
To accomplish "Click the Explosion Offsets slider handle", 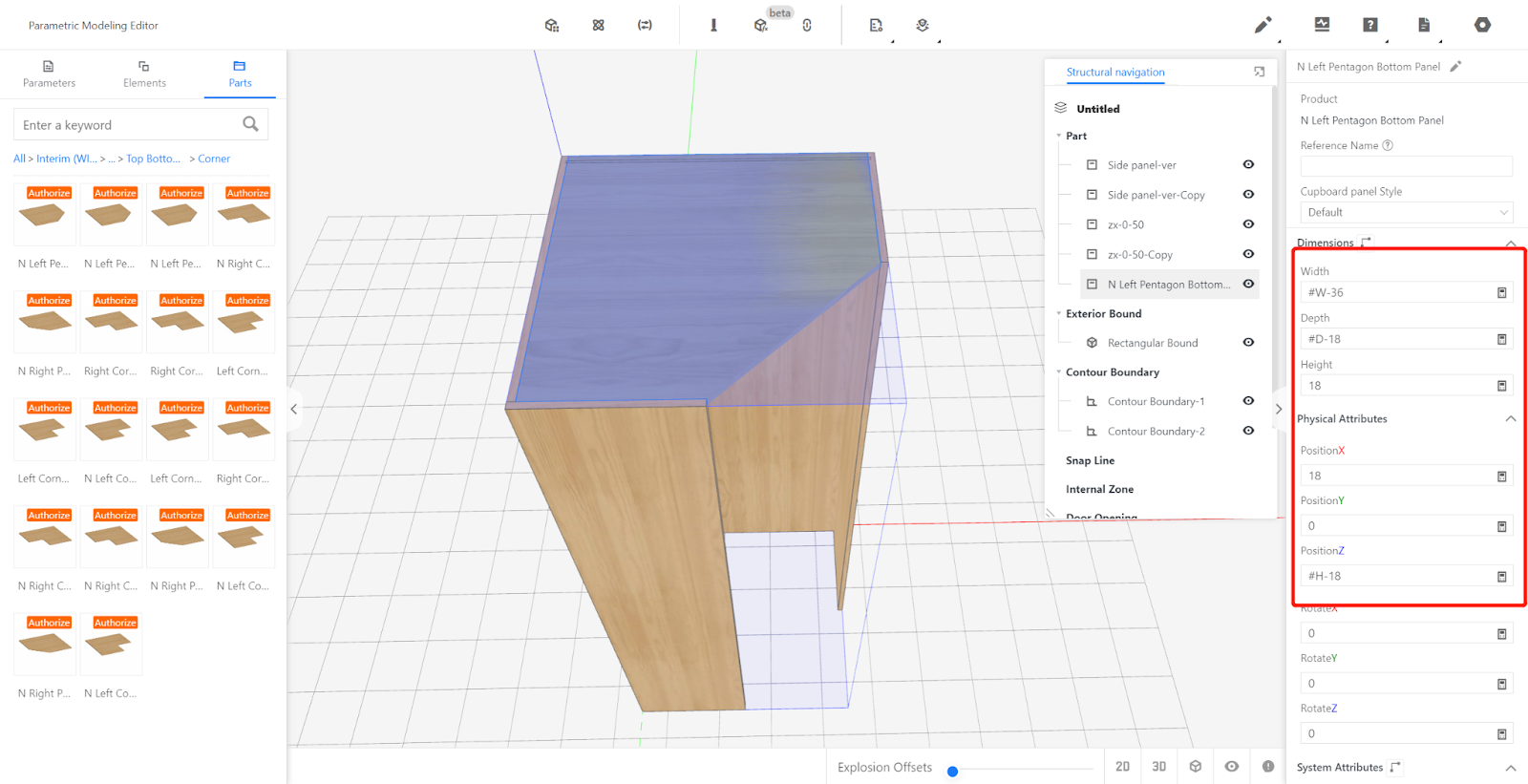I will click(x=952, y=772).
